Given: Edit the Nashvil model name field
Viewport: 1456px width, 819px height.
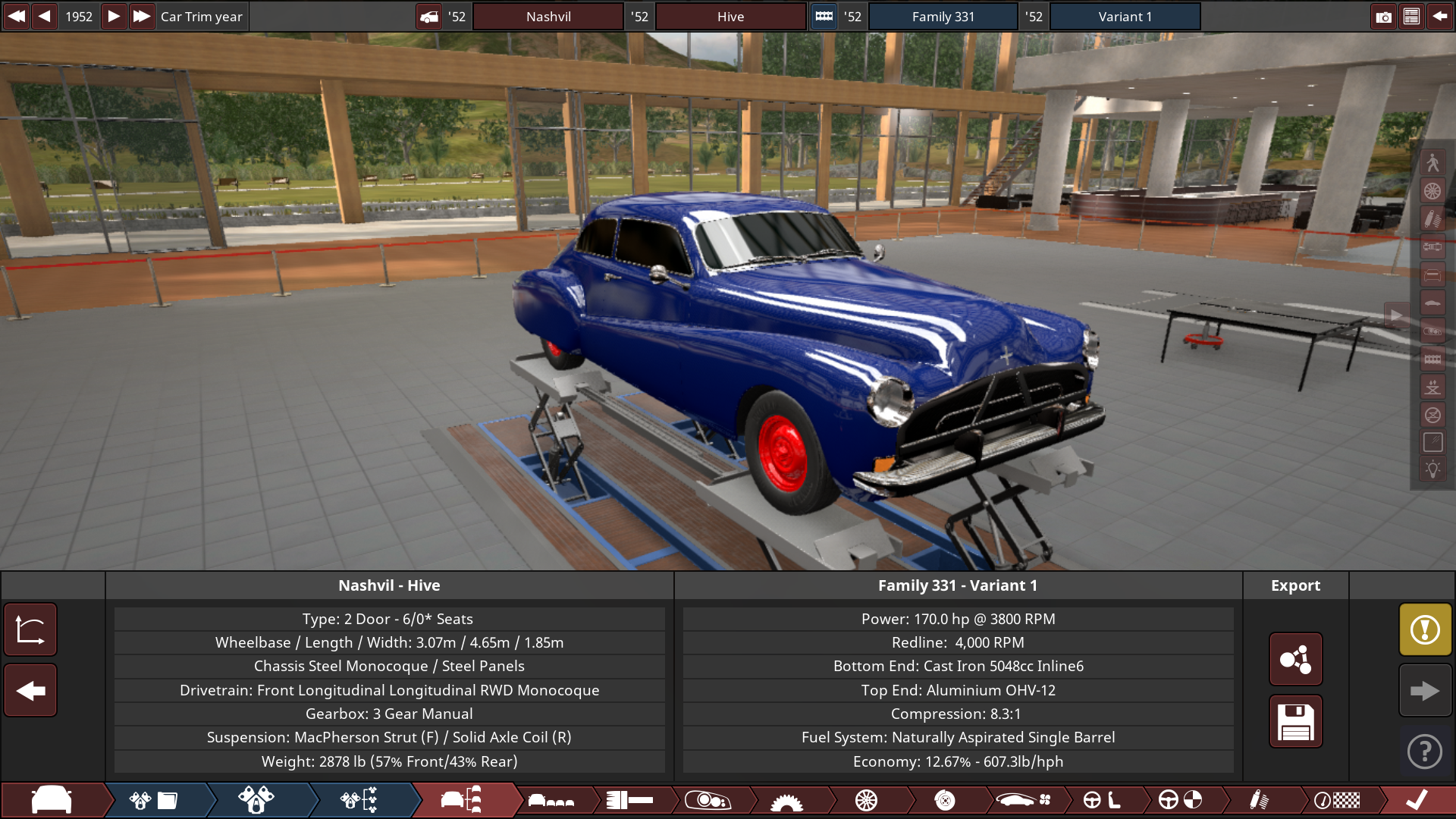Looking at the screenshot, I should tap(548, 16).
